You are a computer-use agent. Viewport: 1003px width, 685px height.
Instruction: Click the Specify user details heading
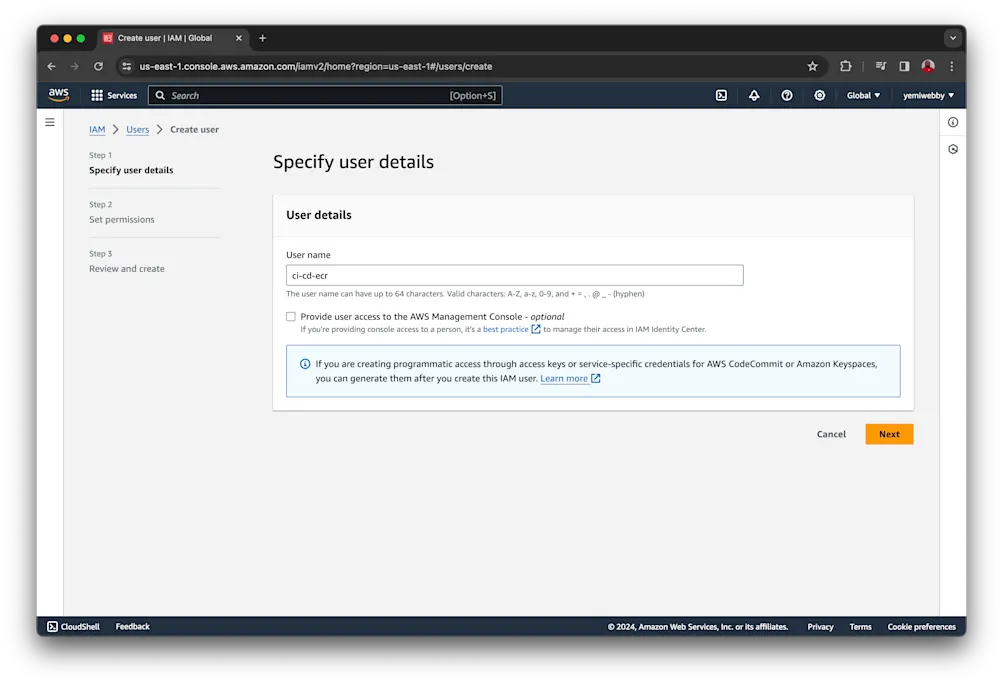tap(353, 162)
